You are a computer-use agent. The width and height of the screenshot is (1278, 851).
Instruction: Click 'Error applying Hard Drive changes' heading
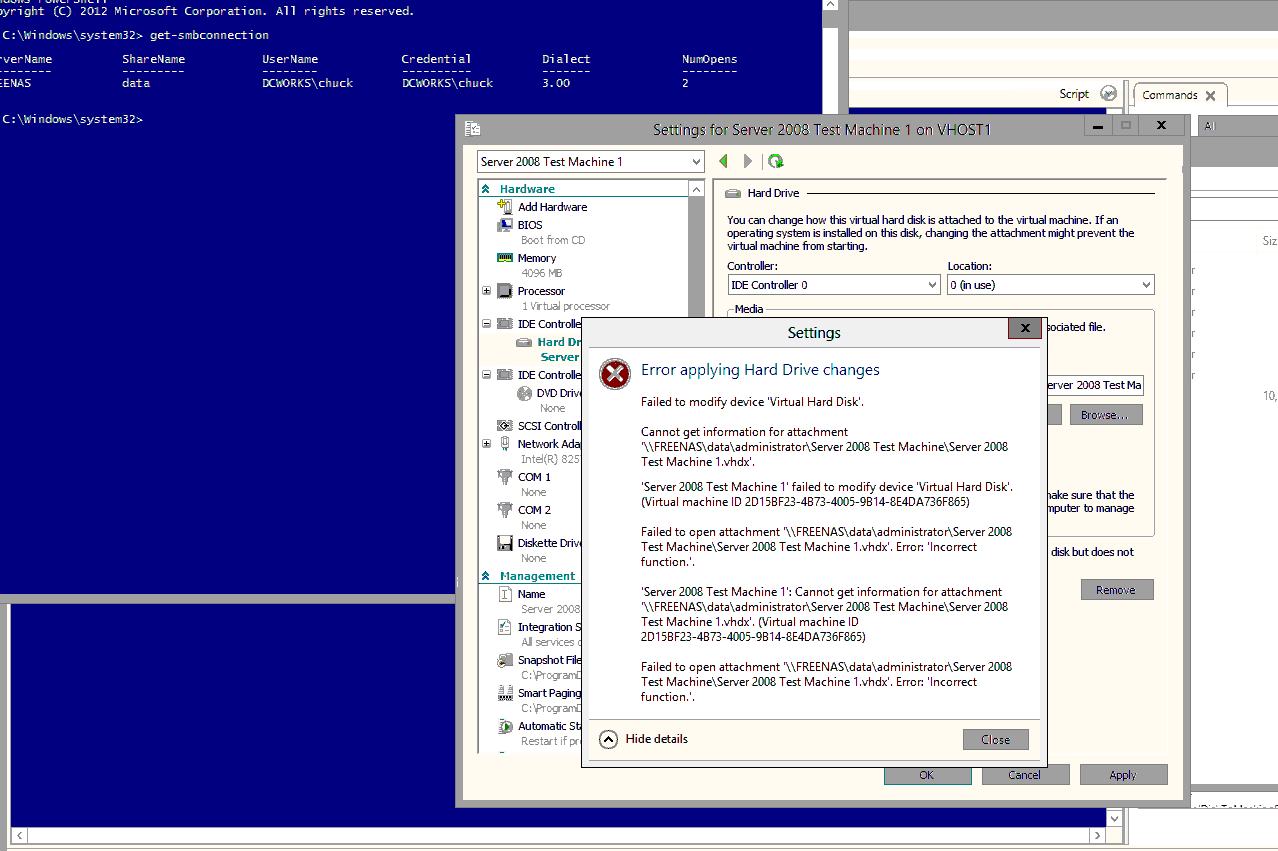point(760,370)
